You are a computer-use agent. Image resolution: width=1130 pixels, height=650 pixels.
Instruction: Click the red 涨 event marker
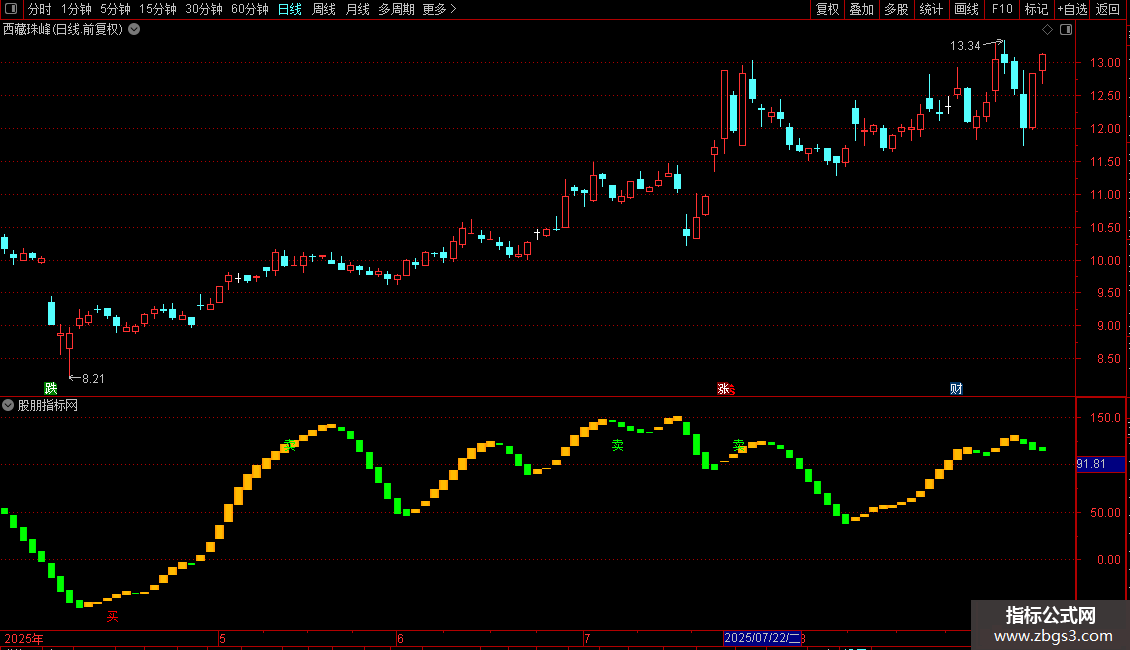point(724,388)
